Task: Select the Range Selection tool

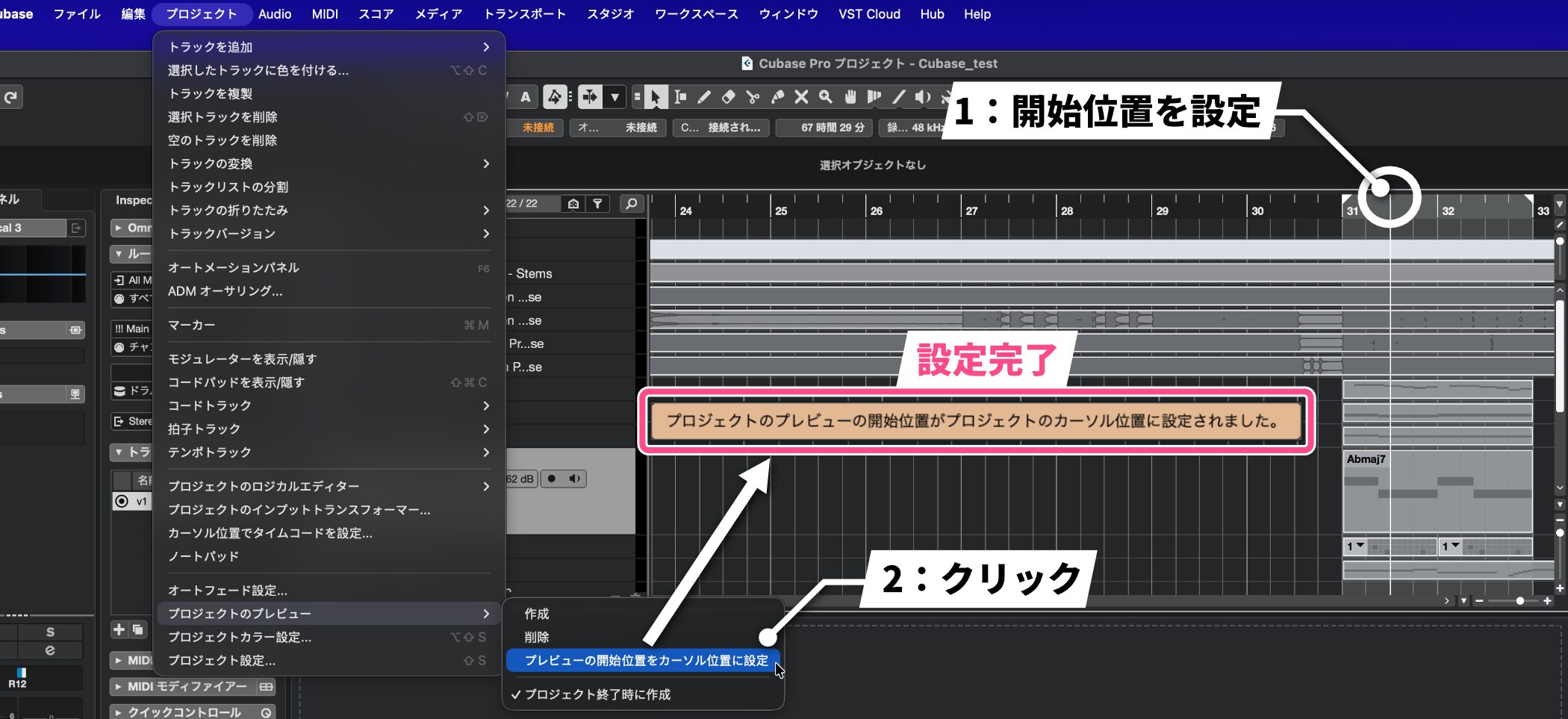Action: (x=679, y=97)
